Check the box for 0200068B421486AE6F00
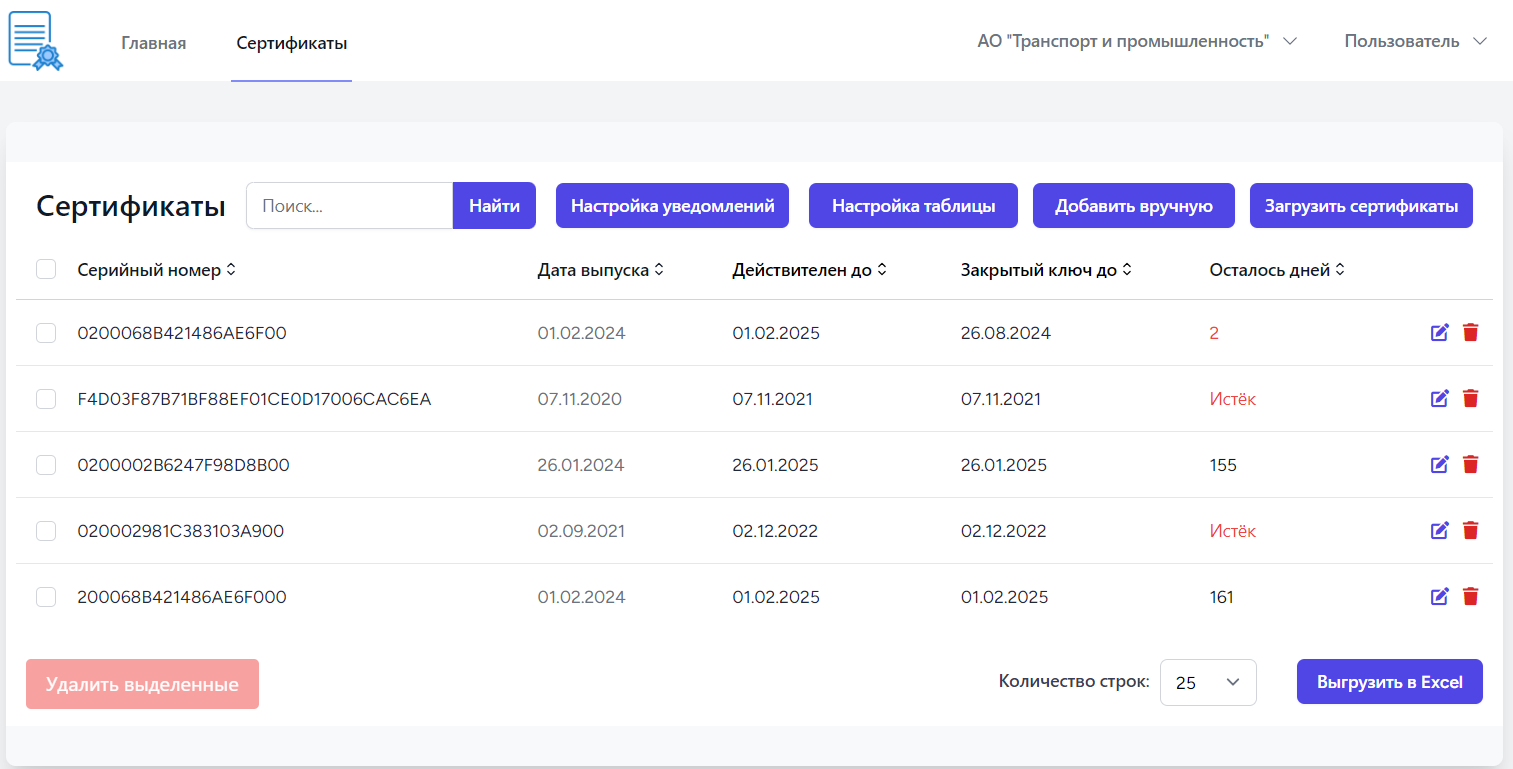 pyautogui.click(x=46, y=333)
